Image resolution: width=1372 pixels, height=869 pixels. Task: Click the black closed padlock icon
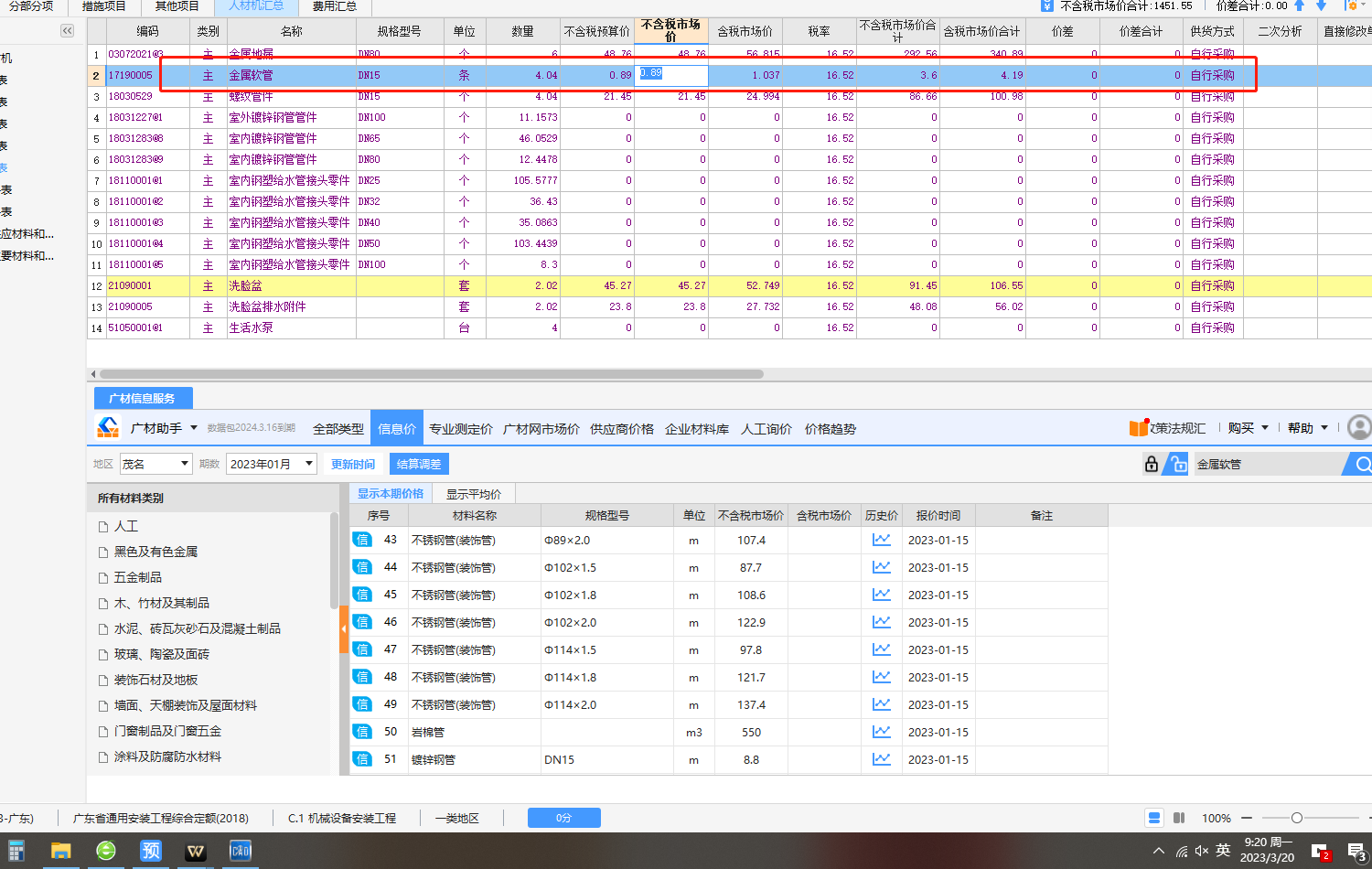[x=1152, y=464]
